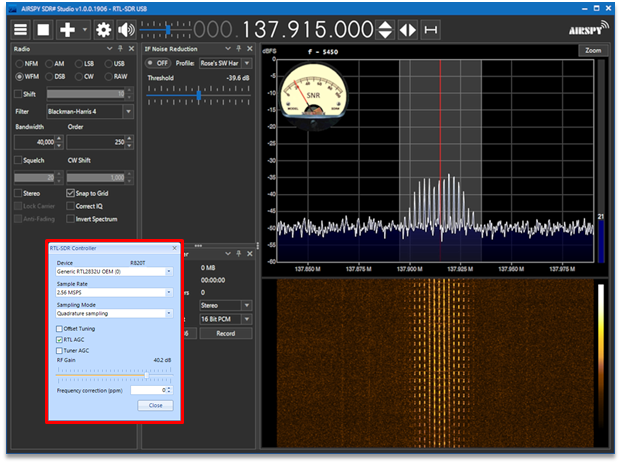Click the SNR meter gauge
Screen dimensions: 621x464
point(313,95)
